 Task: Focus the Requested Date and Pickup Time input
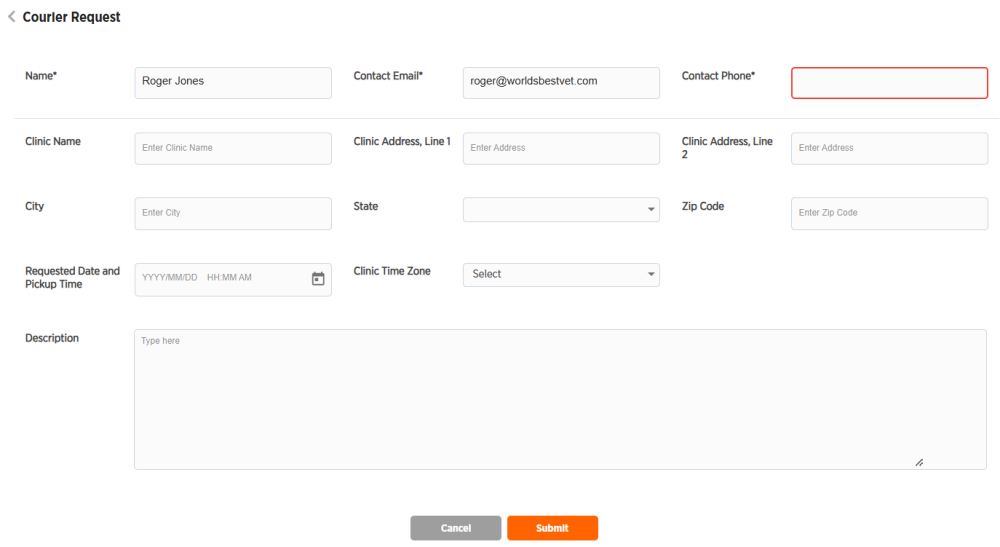click(x=233, y=279)
